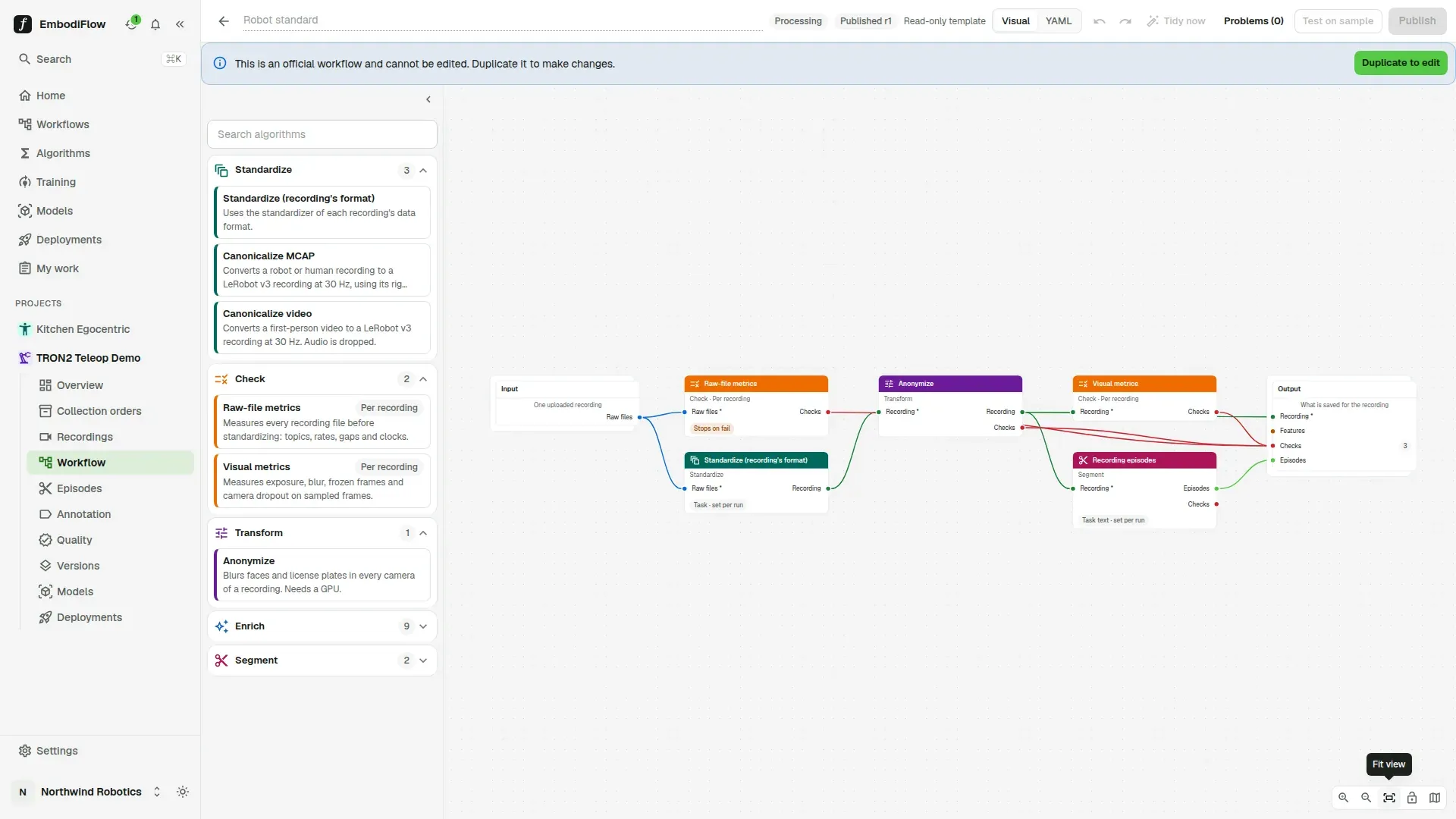1456x819 pixels.
Task: Collapse the Transform category
Action: pyautogui.click(x=423, y=533)
